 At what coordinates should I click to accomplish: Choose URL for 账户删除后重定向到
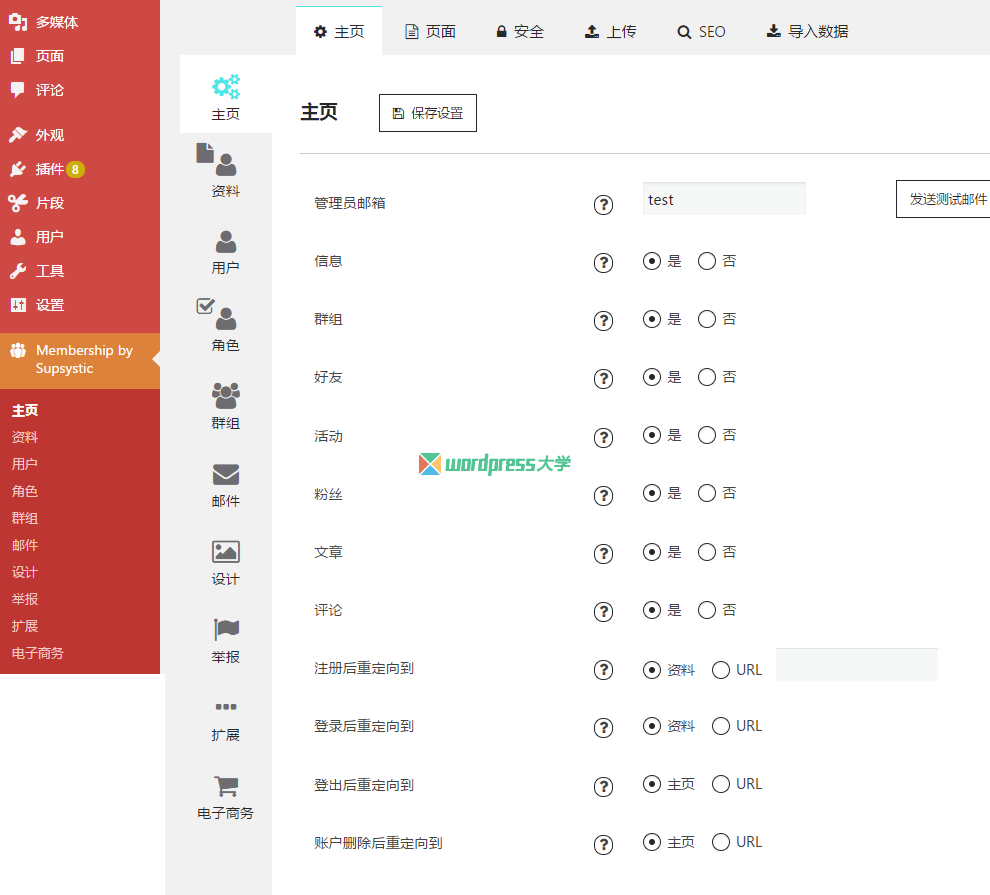pos(720,842)
